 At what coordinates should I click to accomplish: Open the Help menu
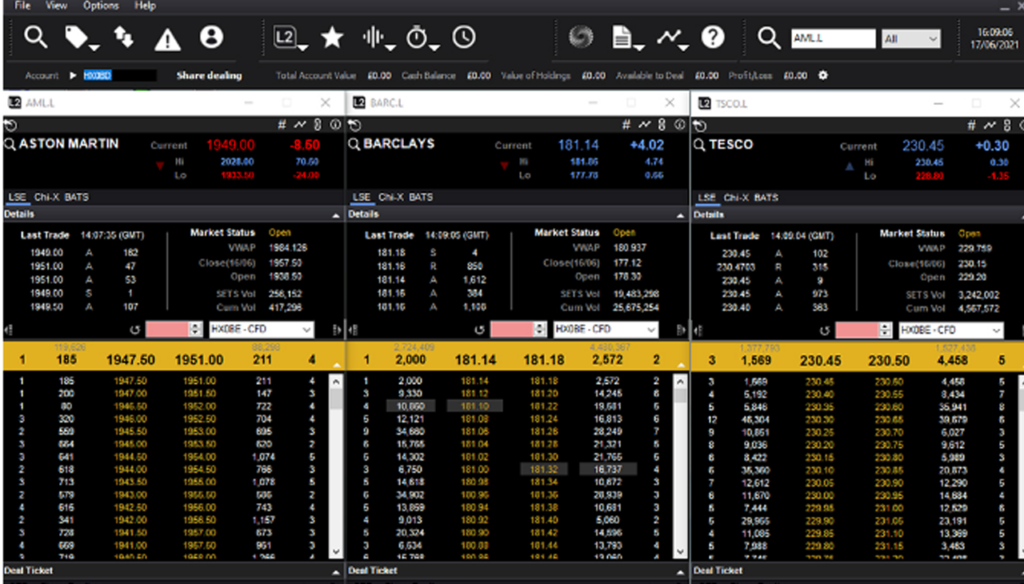(x=145, y=6)
